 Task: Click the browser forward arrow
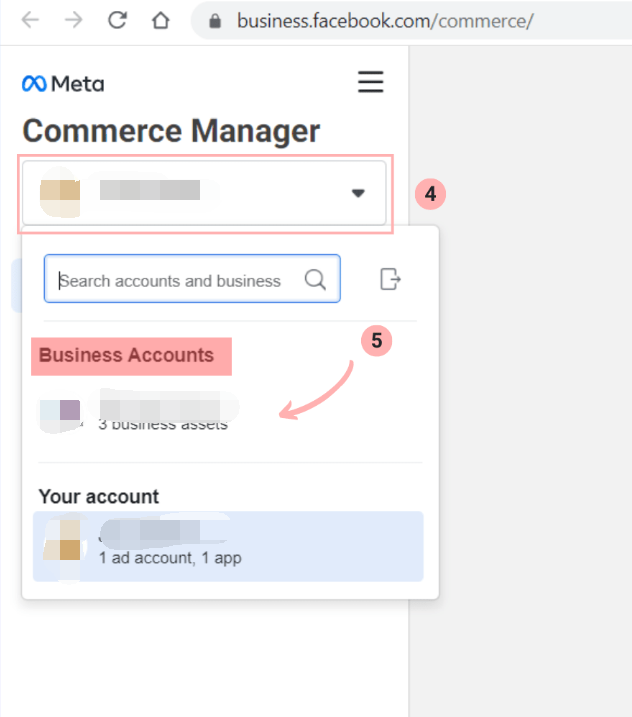click(73, 20)
